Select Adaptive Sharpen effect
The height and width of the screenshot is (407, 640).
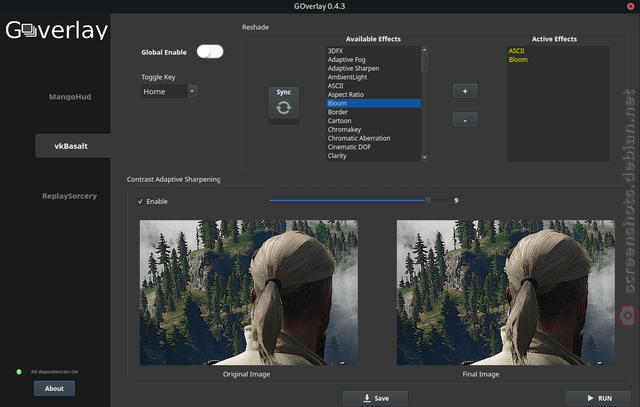(373, 68)
